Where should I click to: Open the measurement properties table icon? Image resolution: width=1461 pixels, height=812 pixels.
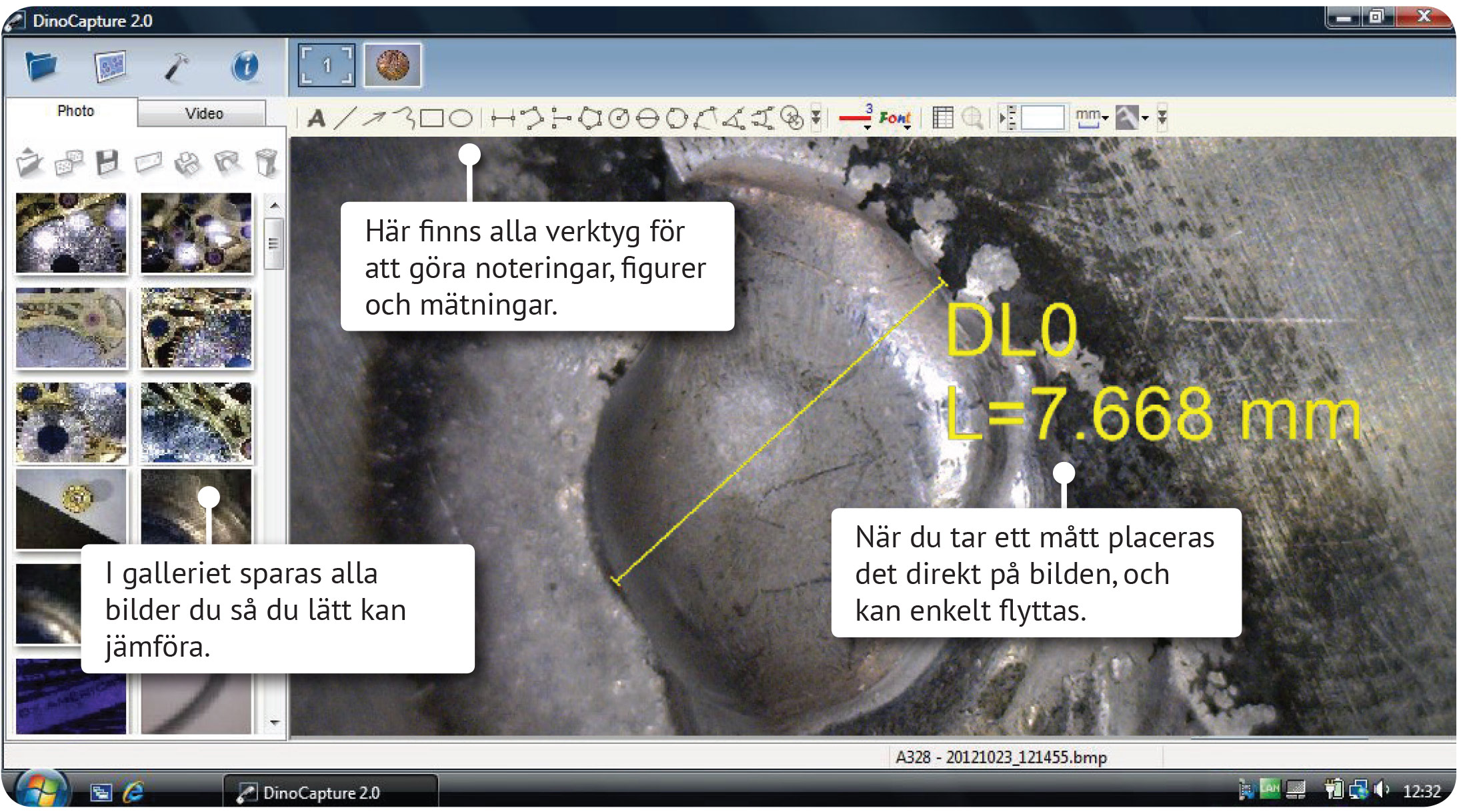(x=942, y=118)
